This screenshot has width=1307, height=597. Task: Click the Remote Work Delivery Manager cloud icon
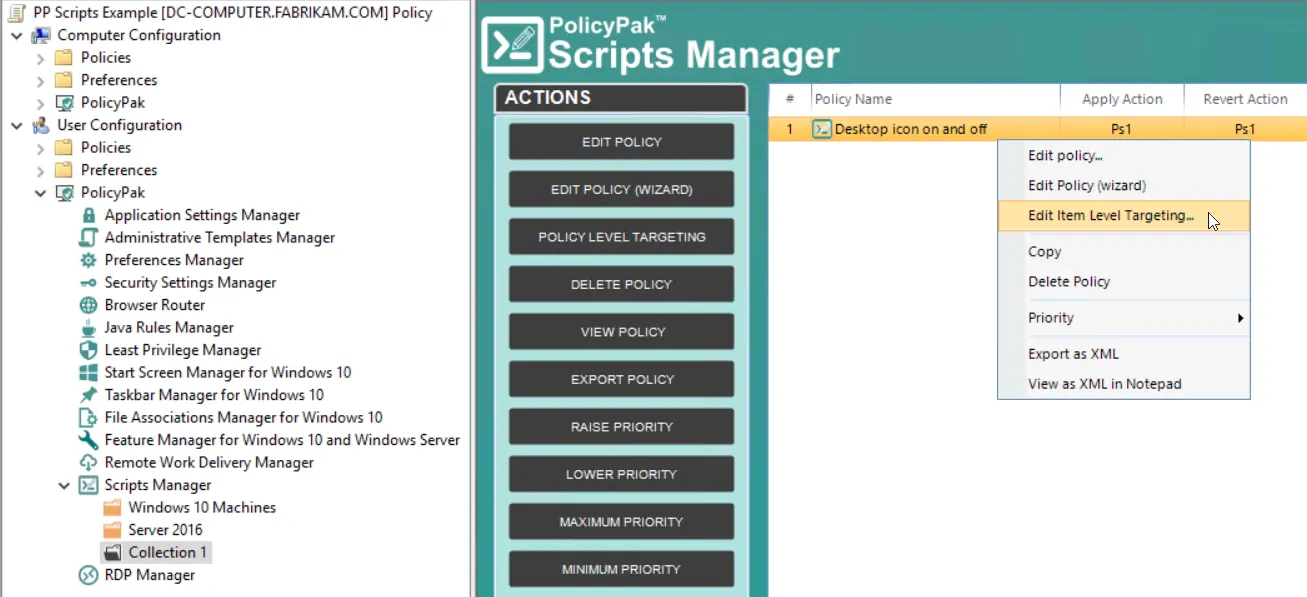pyautogui.click(x=88, y=463)
